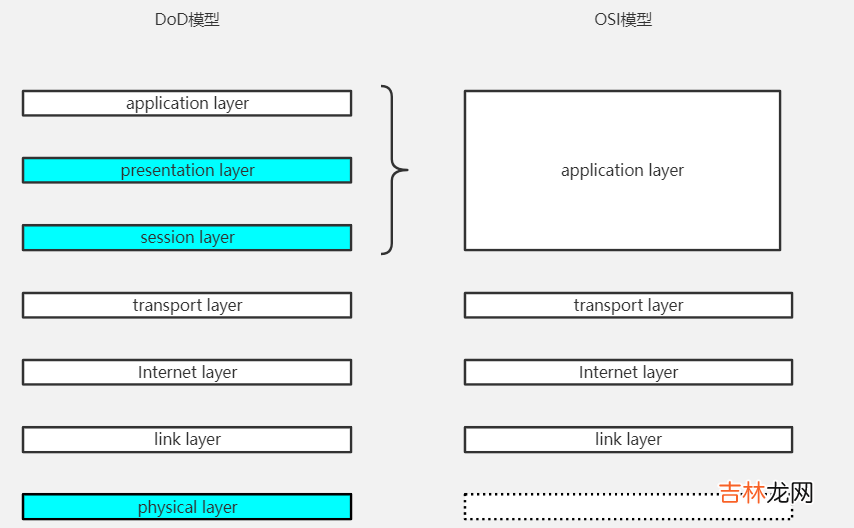Click the red 吉林 watermark text

pos(742,493)
